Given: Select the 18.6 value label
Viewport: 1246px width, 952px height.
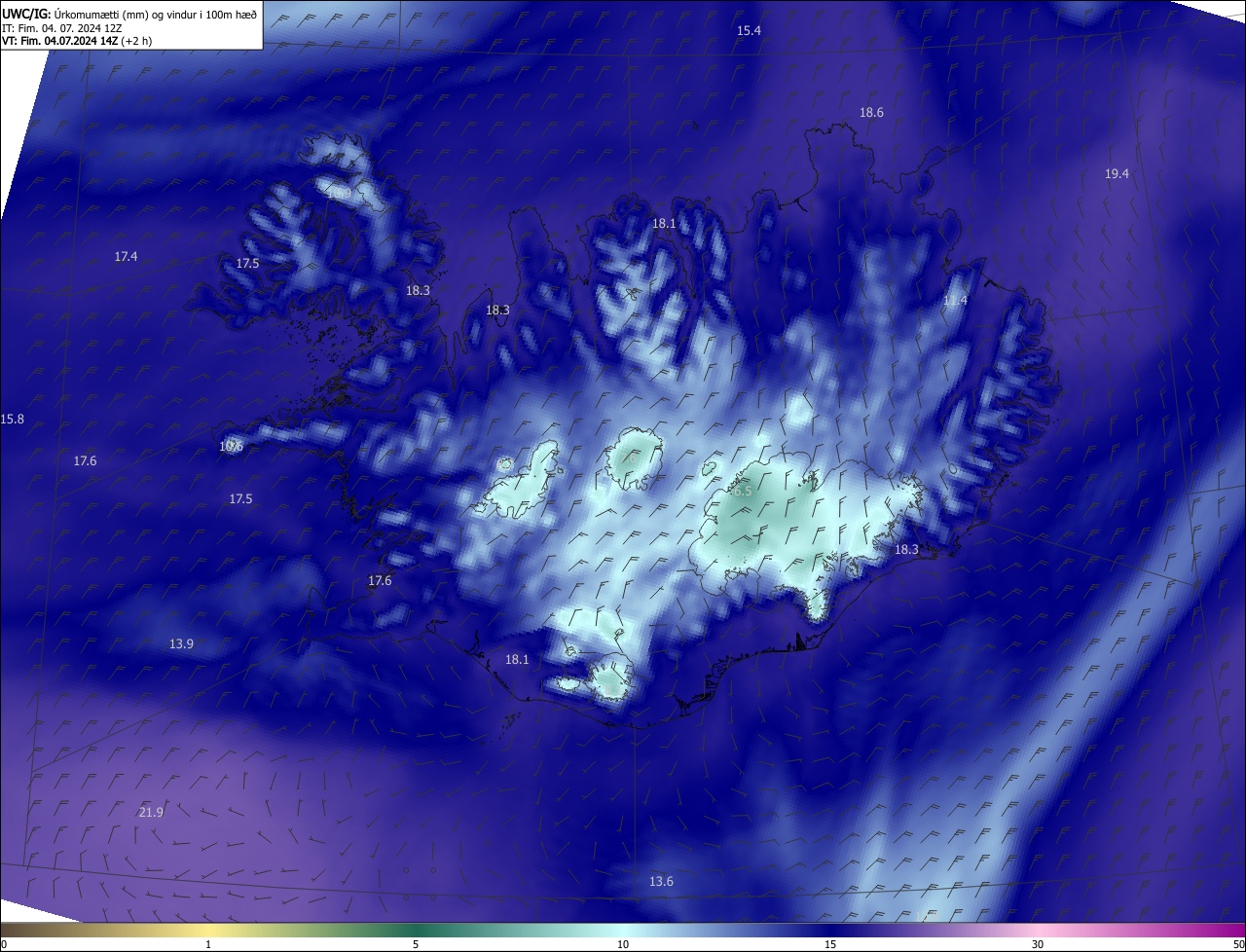Looking at the screenshot, I should [871, 113].
